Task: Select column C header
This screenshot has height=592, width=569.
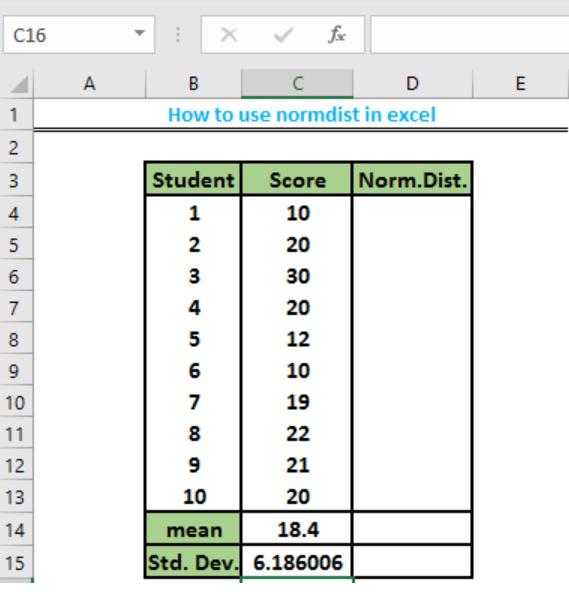Action: pyautogui.click(x=298, y=83)
